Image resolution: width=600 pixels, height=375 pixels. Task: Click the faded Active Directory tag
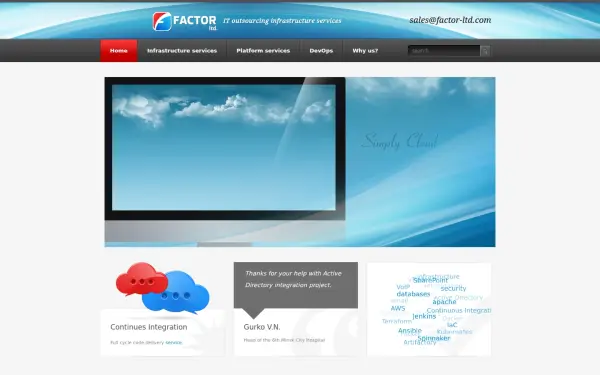pyautogui.click(x=458, y=297)
